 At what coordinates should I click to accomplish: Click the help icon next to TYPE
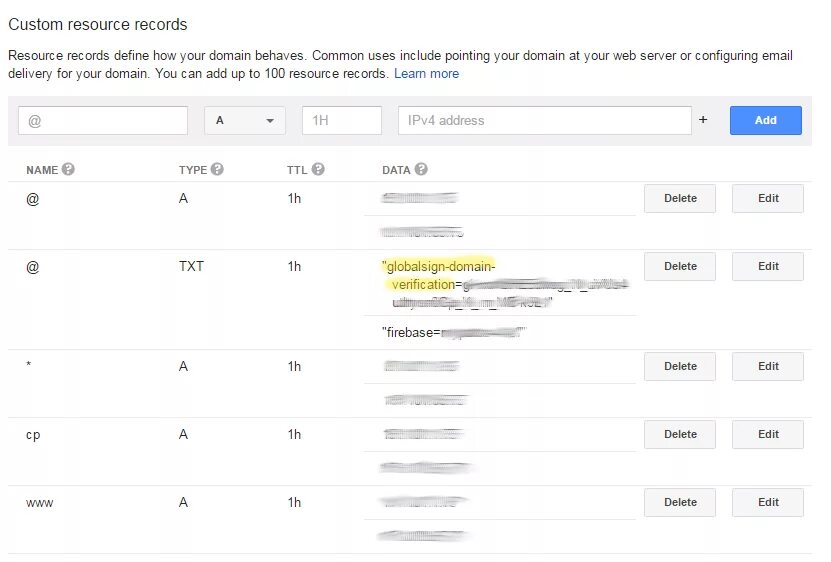click(x=217, y=170)
